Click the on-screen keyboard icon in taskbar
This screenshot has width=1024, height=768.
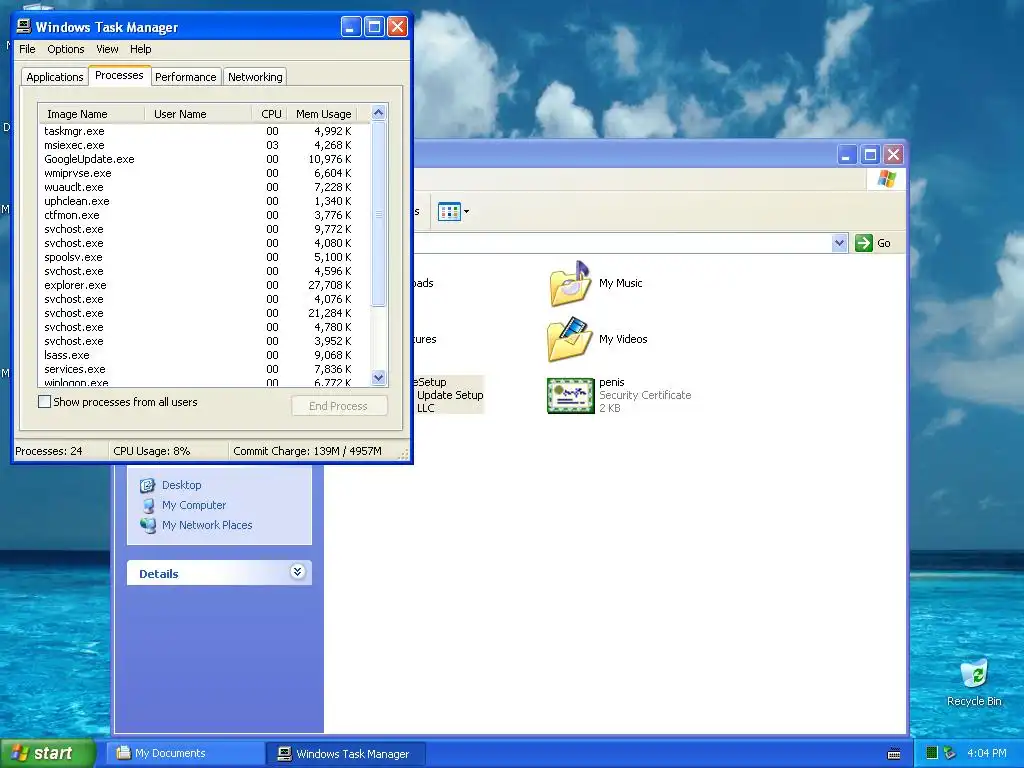[894, 754]
